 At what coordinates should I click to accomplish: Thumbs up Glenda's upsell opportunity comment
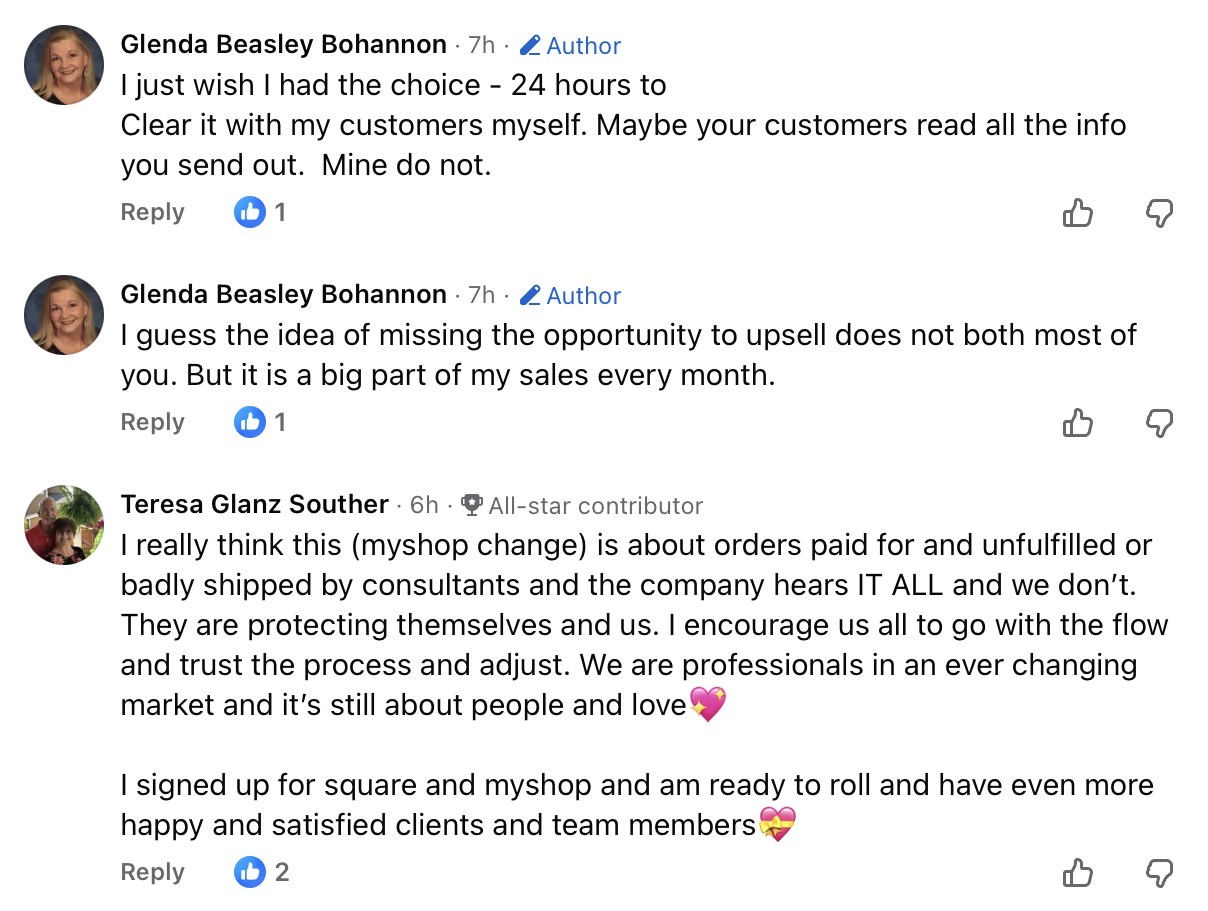1077,423
